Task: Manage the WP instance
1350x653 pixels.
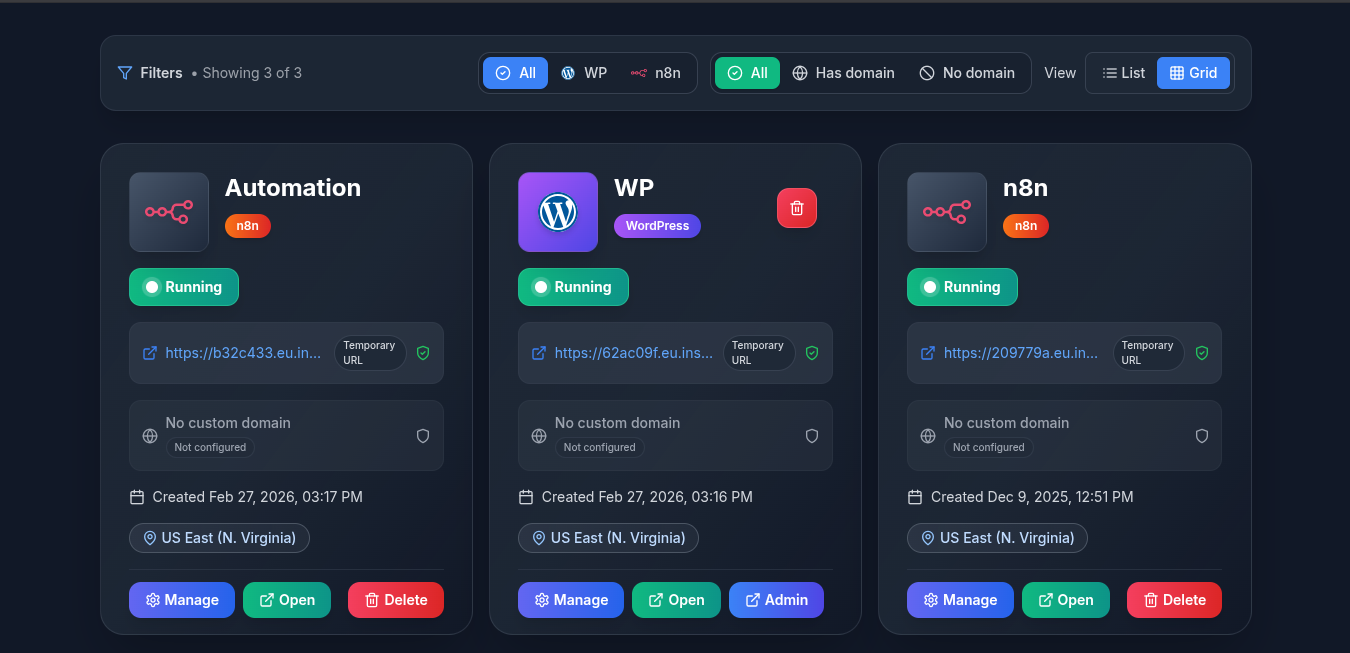Action: tap(571, 600)
